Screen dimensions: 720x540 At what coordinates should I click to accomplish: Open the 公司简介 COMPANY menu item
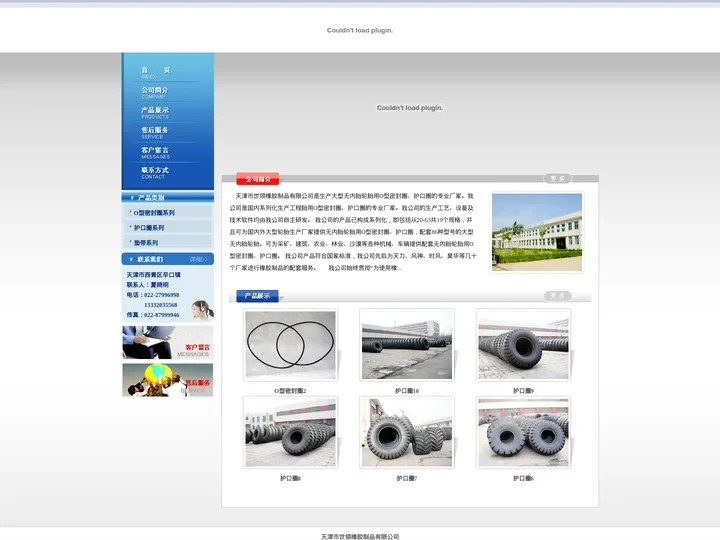pos(155,92)
